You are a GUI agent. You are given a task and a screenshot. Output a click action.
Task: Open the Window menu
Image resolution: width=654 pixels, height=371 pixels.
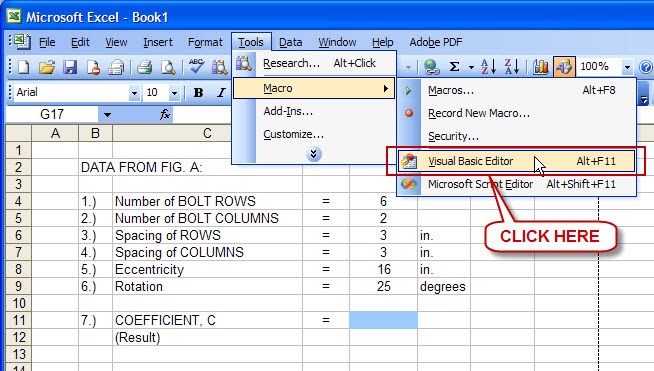[x=337, y=42]
